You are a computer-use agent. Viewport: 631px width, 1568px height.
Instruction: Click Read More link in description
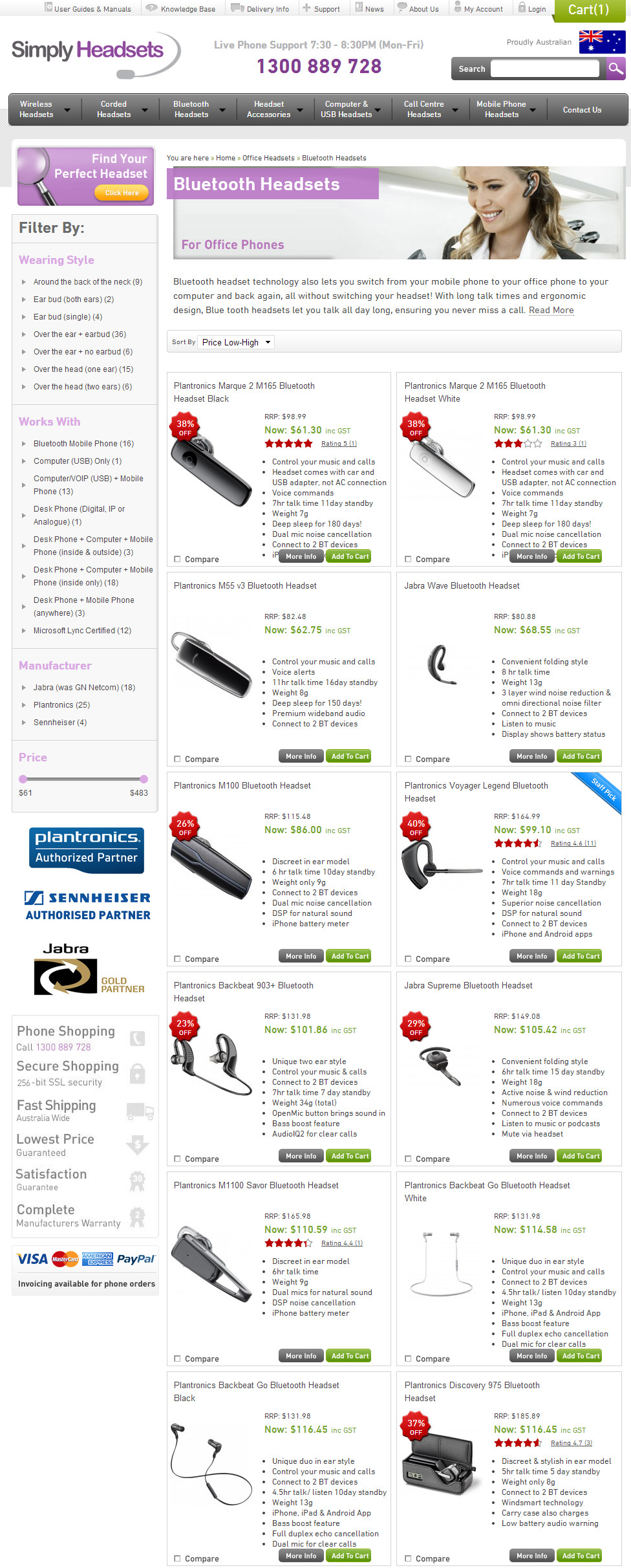click(551, 310)
